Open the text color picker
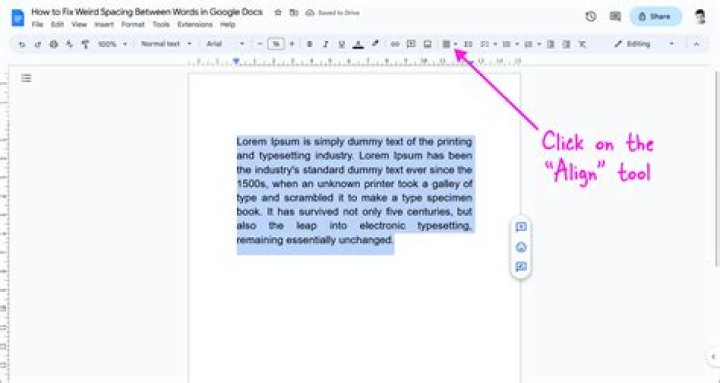The image size is (720, 383). pyautogui.click(x=358, y=44)
